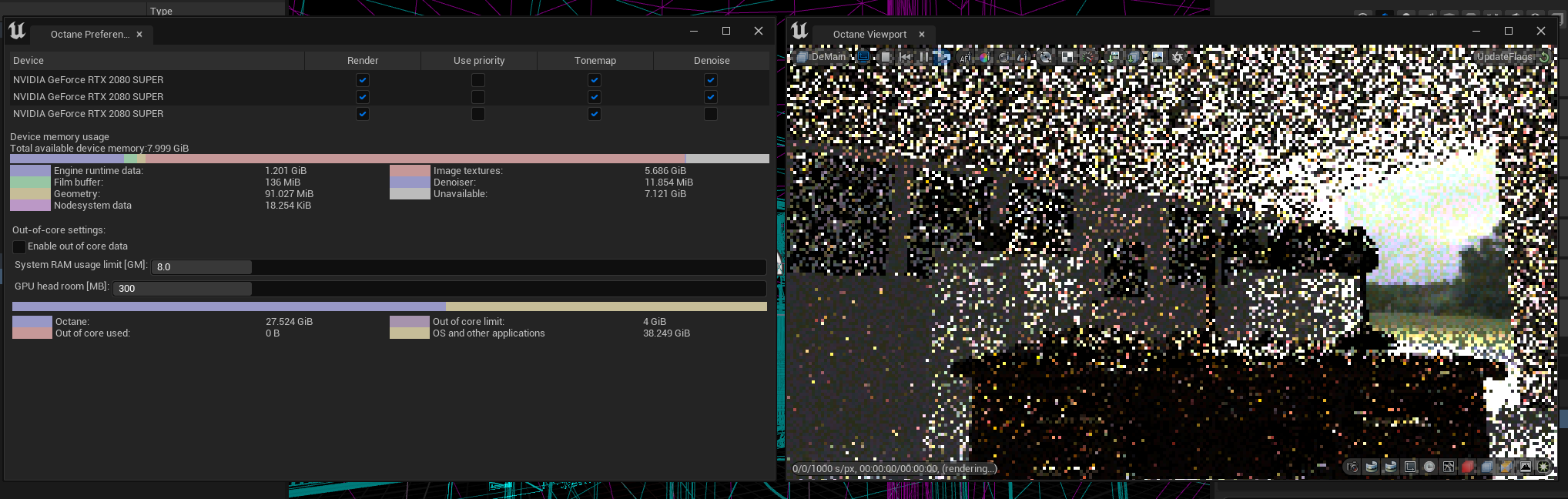Viewport: 1568px width, 499px height.
Task: Click the Image textures value 5.686 GiB
Action: point(665,171)
